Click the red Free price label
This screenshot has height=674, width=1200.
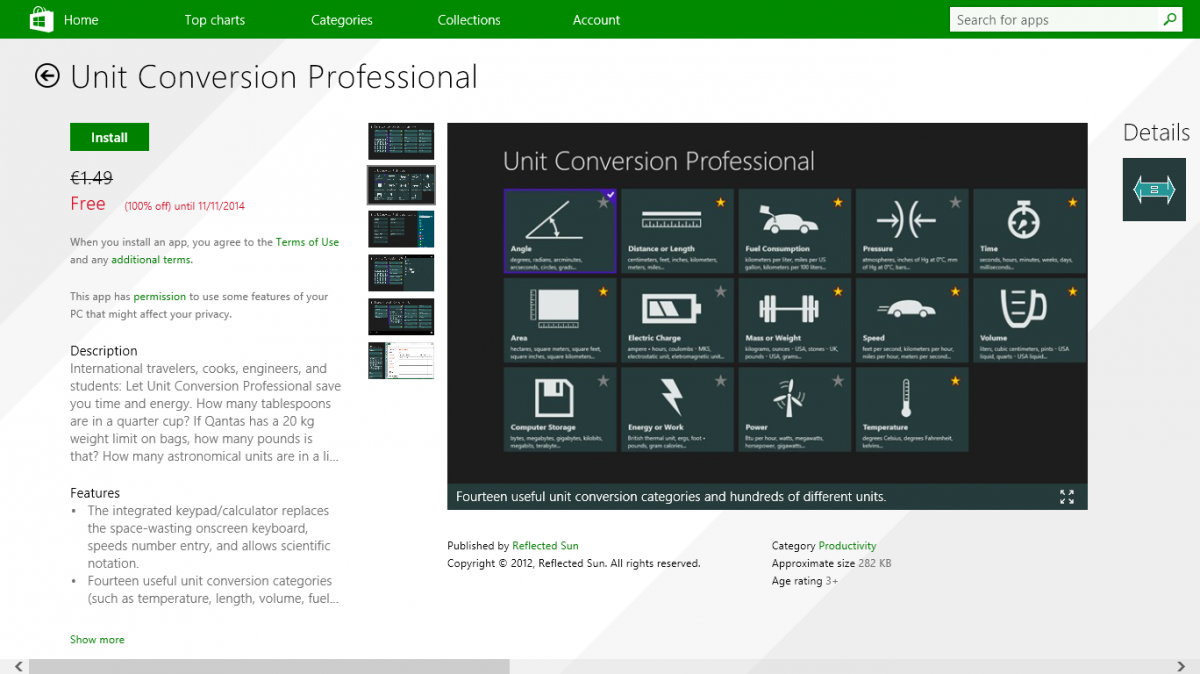click(88, 204)
